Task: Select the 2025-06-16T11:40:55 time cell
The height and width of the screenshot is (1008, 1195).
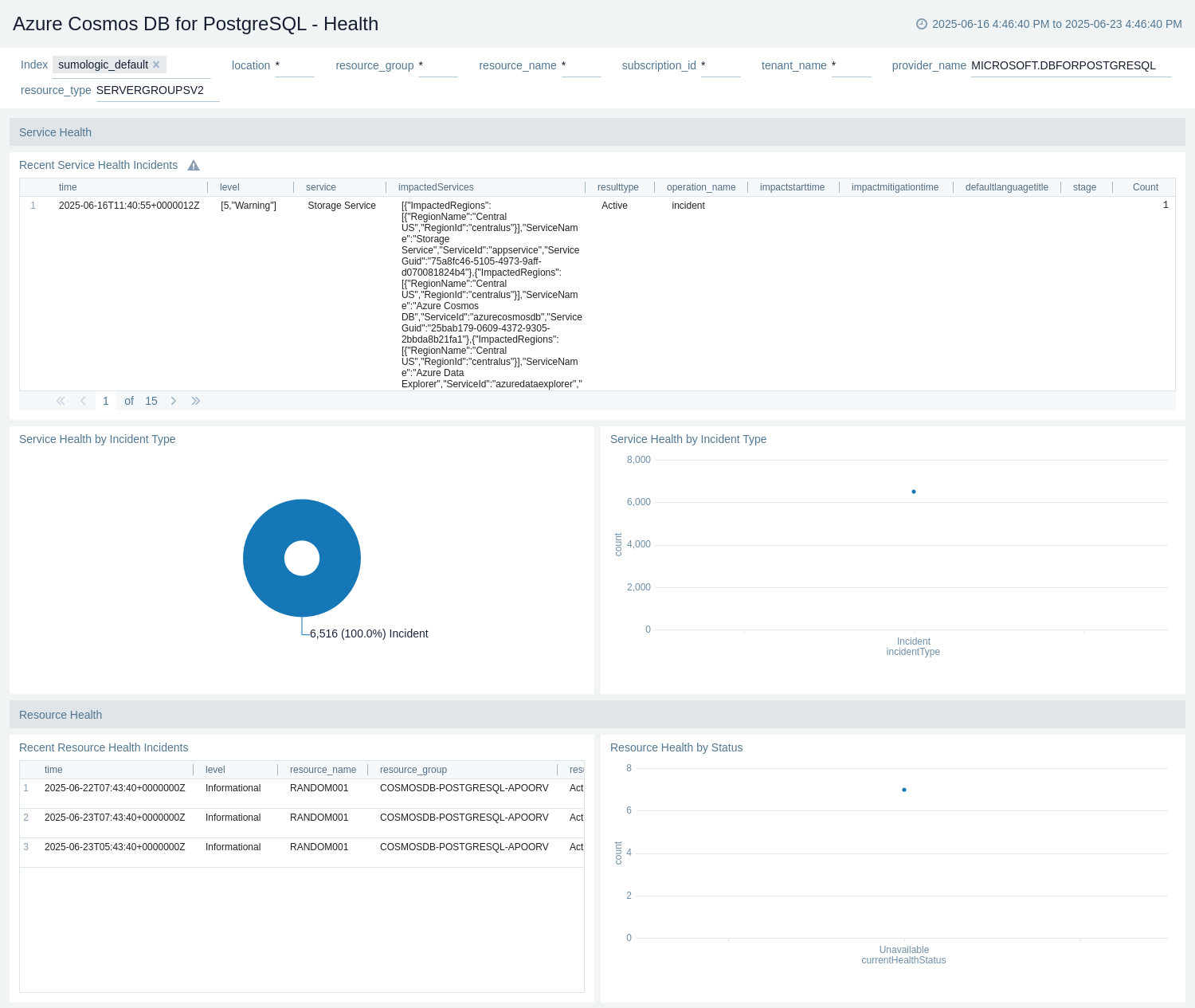Action: [x=129, y=206]
